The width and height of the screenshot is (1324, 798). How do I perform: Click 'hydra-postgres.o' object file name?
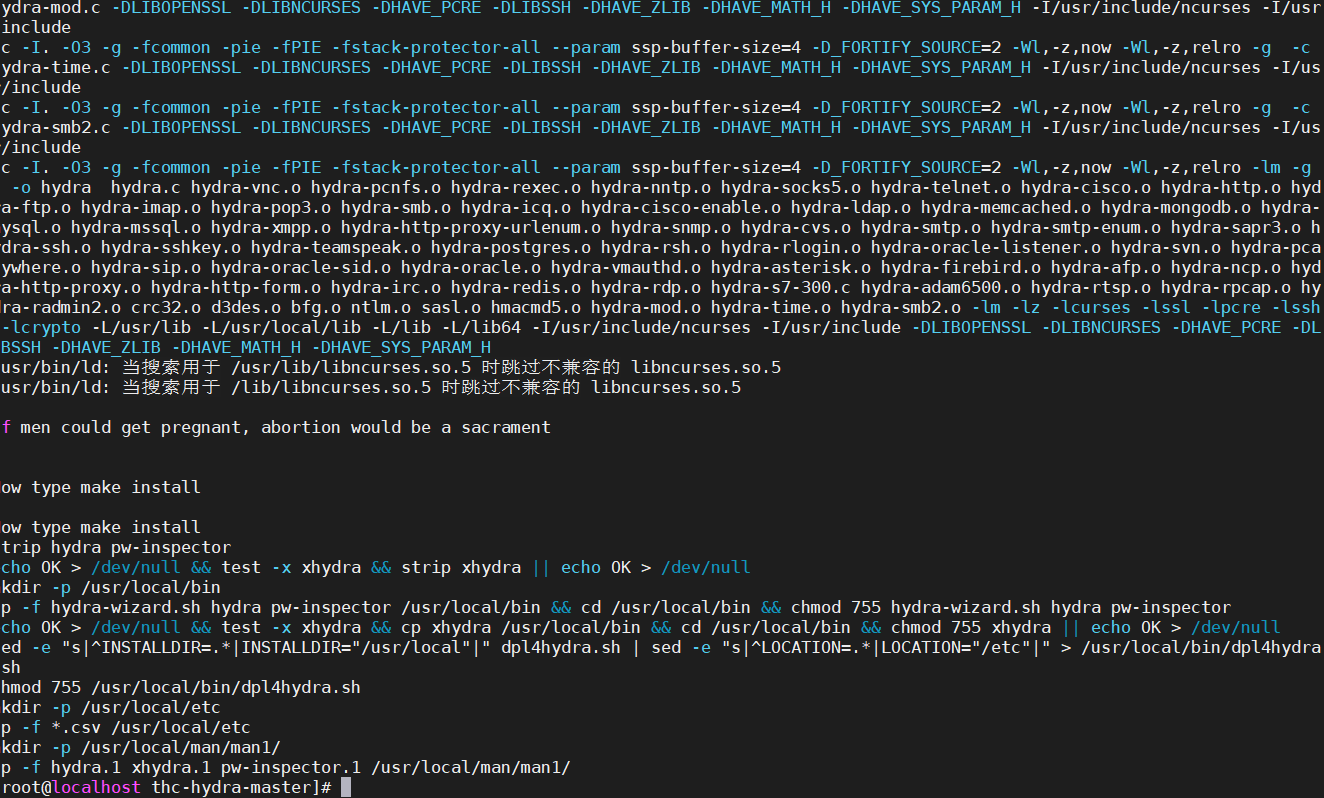pyautogui.click(x=511, y=248)
